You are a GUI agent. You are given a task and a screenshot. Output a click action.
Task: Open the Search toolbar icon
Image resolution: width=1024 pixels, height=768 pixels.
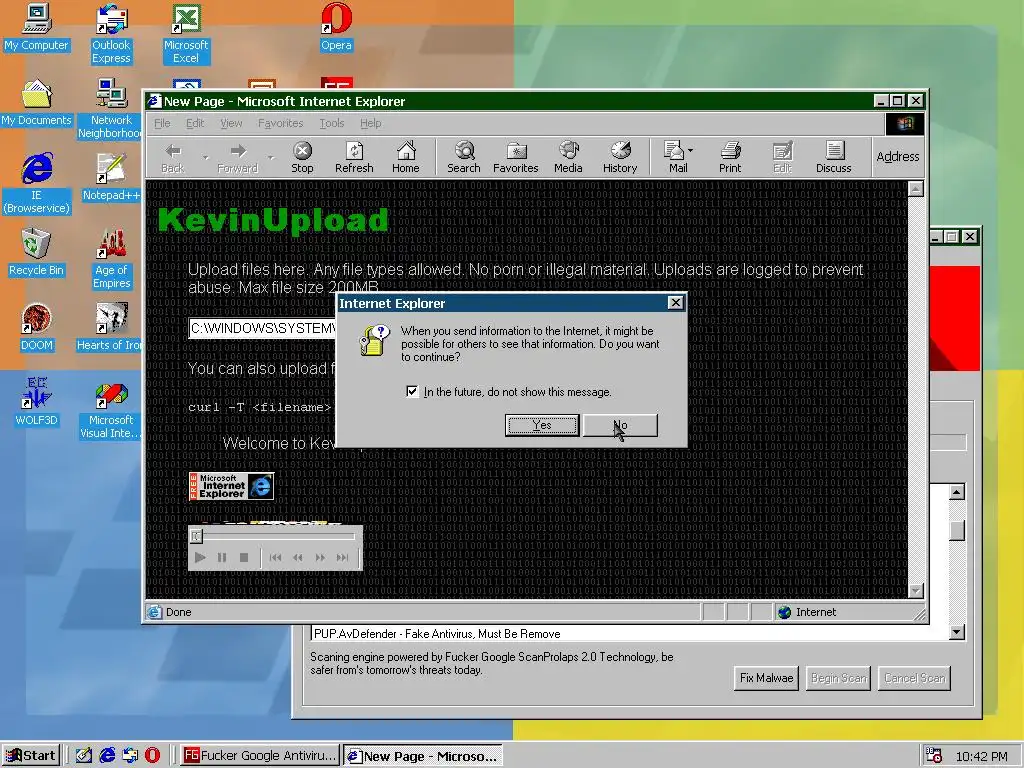point(464,157)
